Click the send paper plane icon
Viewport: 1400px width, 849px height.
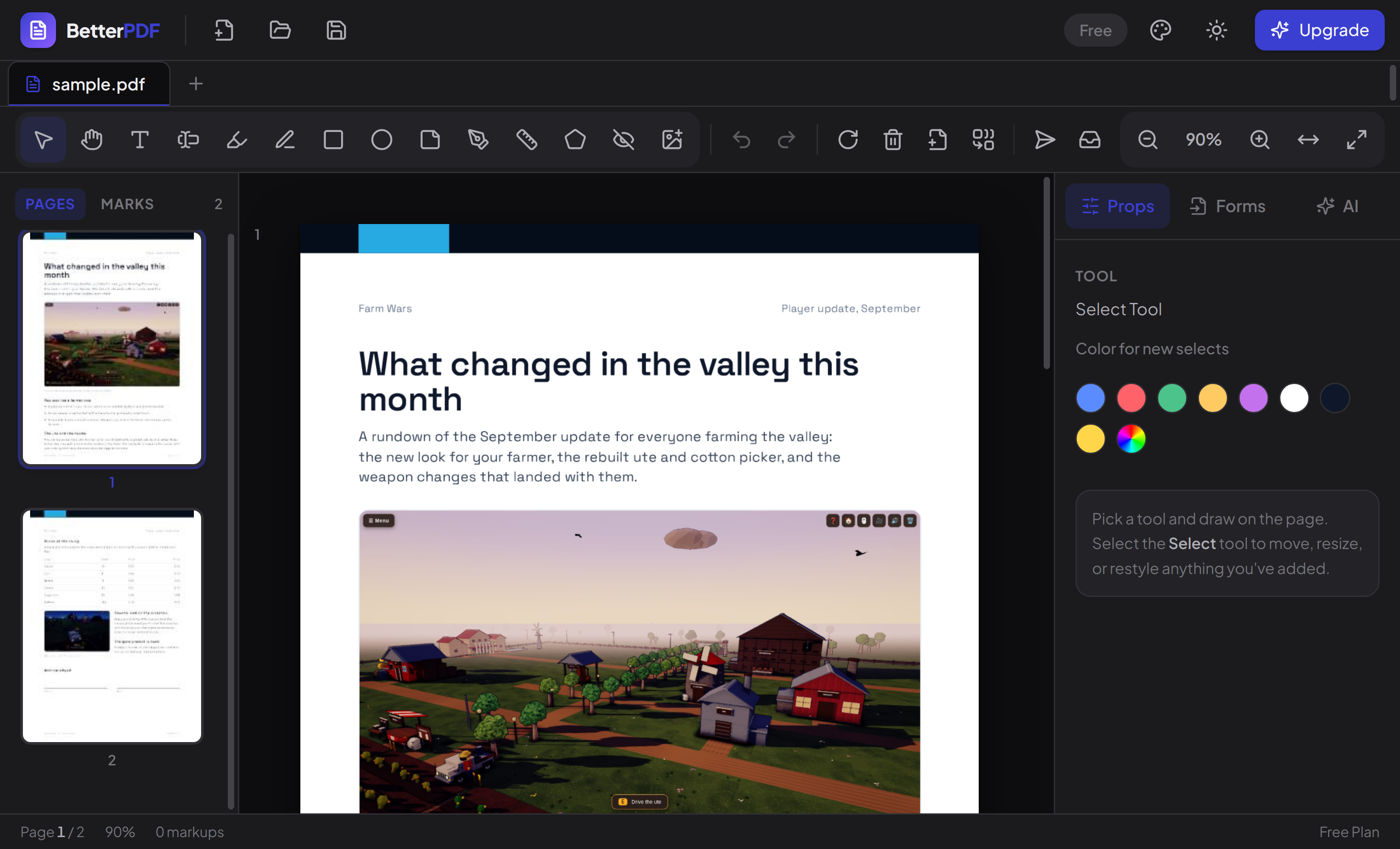(x=1045, y=140)
